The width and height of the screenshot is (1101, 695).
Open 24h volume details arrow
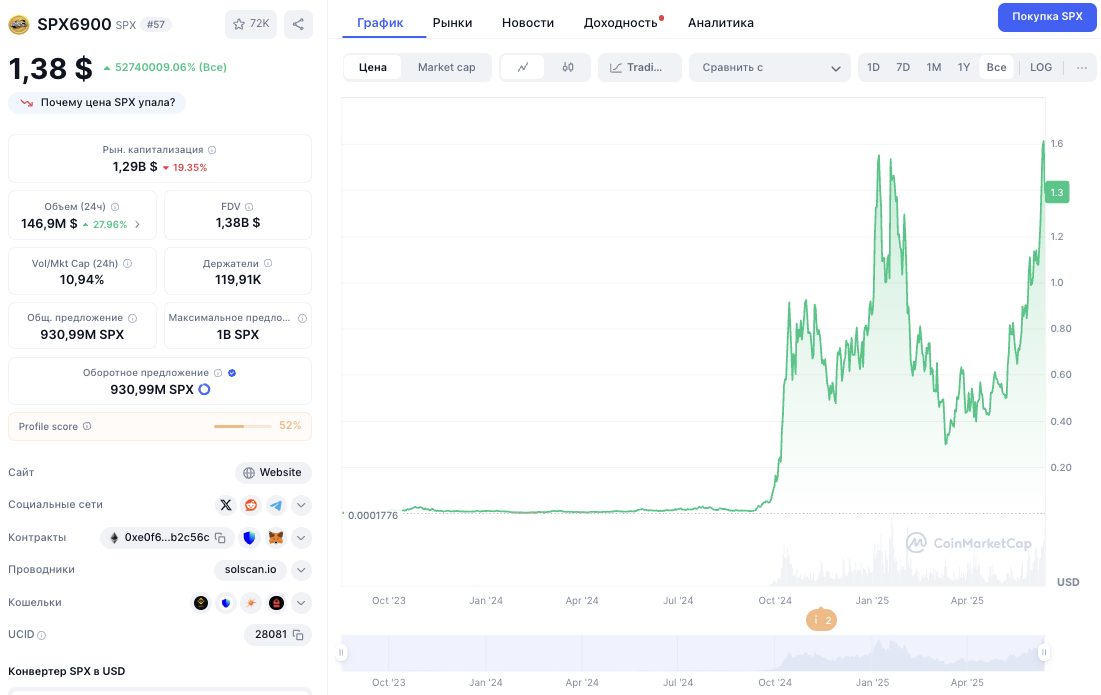(138, 224)
